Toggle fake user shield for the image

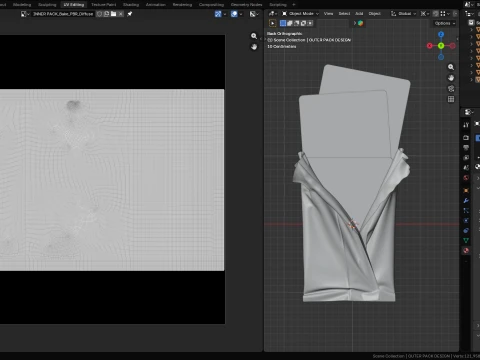tap(99, 14)
